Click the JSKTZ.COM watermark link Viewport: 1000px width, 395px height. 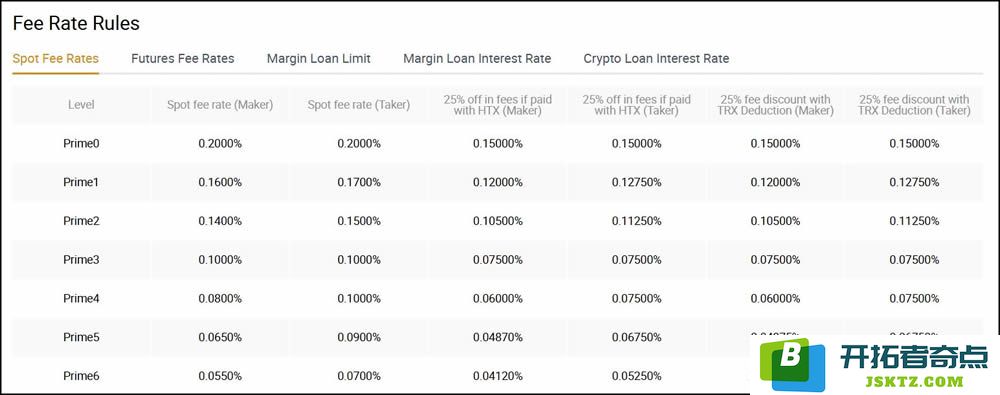tap(915, 382)
